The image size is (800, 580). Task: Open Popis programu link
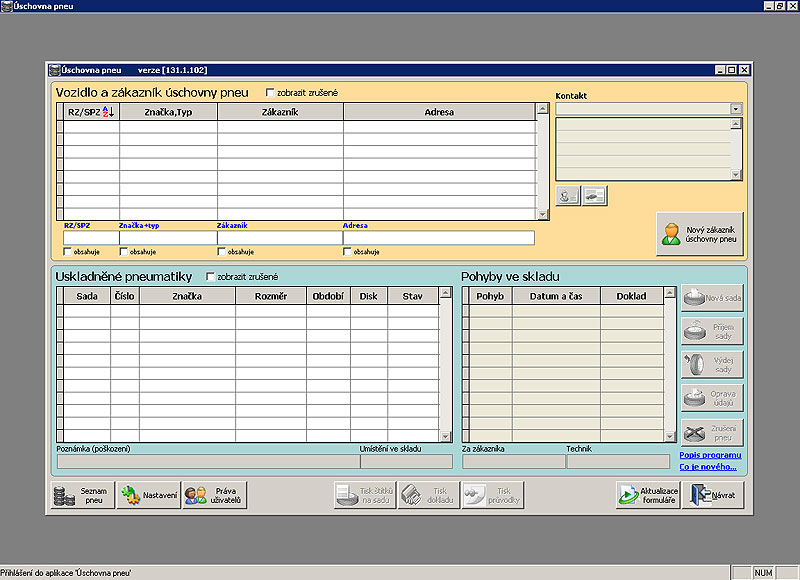click(x=710, y=455)
